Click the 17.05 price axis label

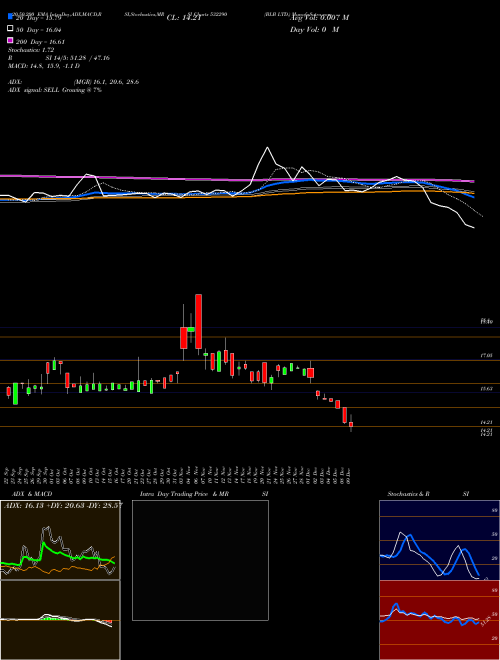coord(486,356)
